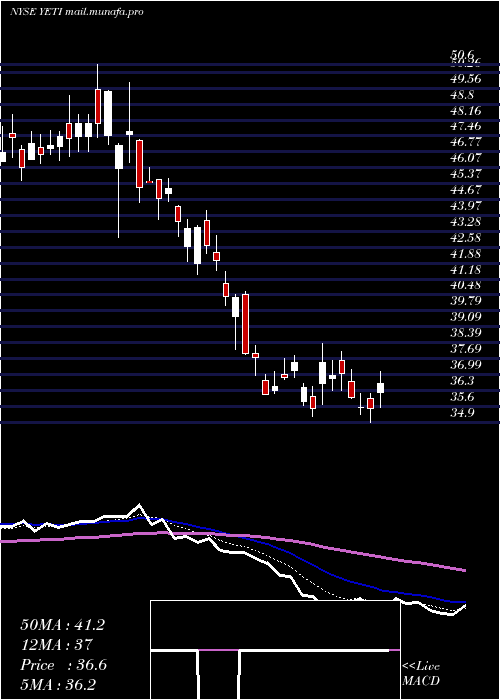Select the 43.28 price label
500x700 pixels.
click(466, 222)
